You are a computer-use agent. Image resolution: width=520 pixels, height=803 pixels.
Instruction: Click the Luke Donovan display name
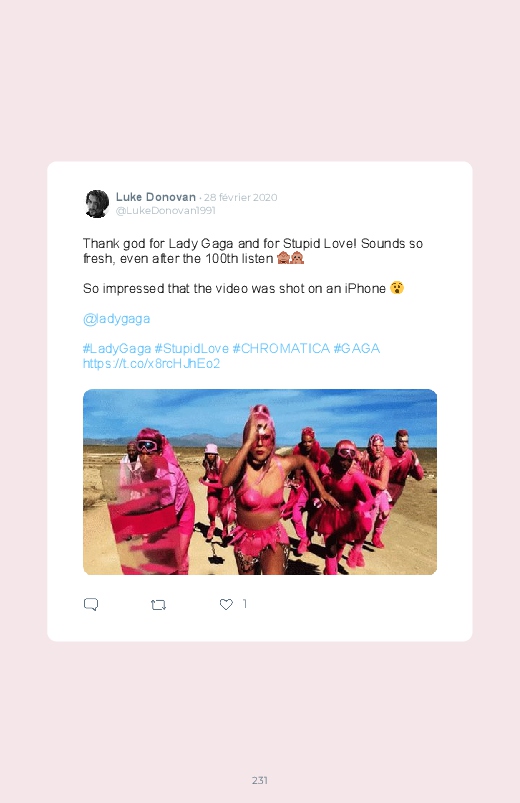click(156, 197)
